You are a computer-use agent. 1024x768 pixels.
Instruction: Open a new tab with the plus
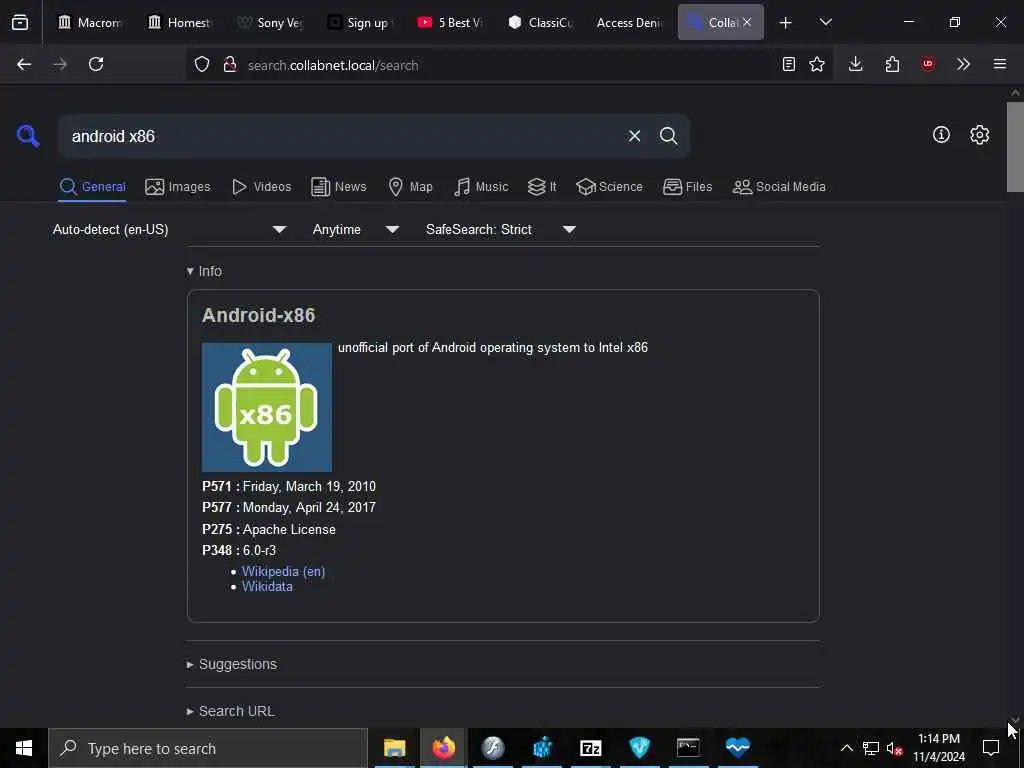click(x=786, y=23)
